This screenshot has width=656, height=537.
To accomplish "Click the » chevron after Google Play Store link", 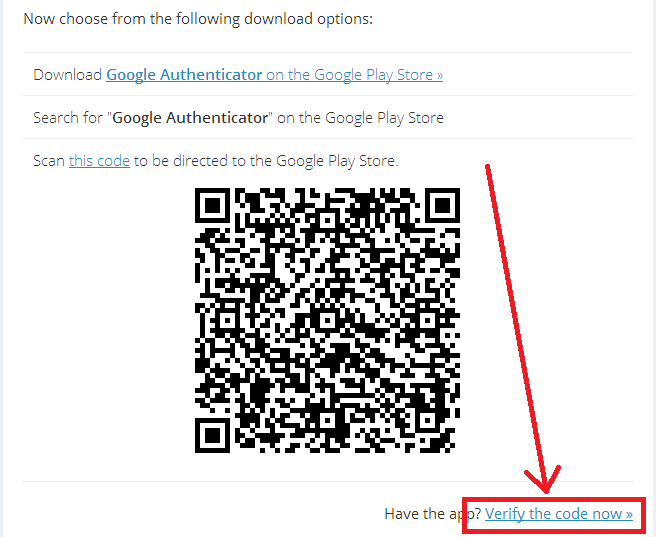I will click(x=439, y=76).
